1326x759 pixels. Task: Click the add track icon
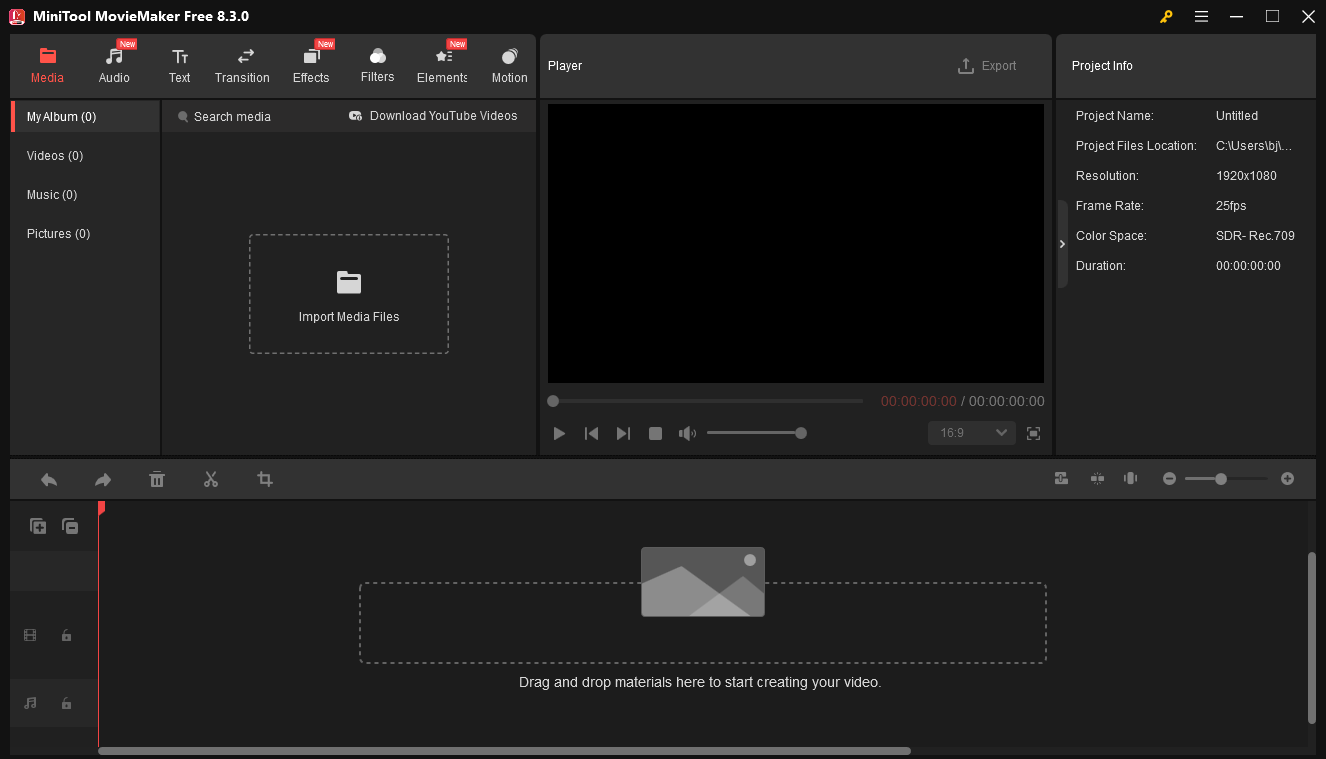[38, 526]
